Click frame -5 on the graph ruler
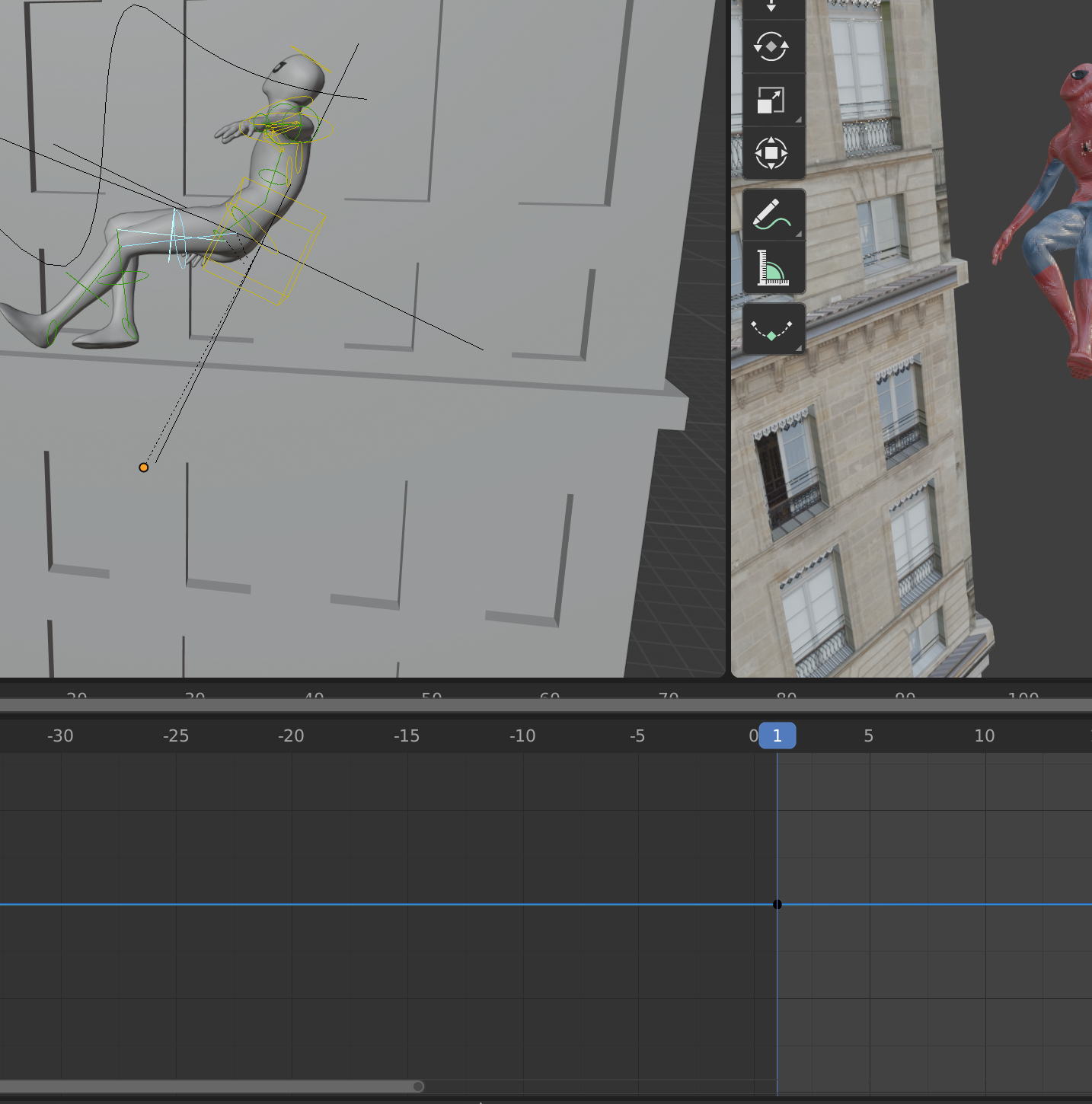This screenshot has width=1092, height=1104. [637, 735]
